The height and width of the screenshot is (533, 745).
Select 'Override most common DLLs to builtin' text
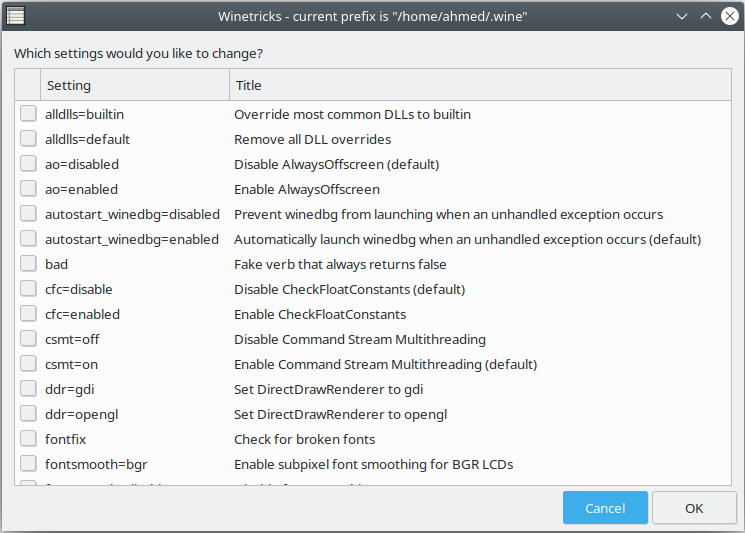pos(352,114)
